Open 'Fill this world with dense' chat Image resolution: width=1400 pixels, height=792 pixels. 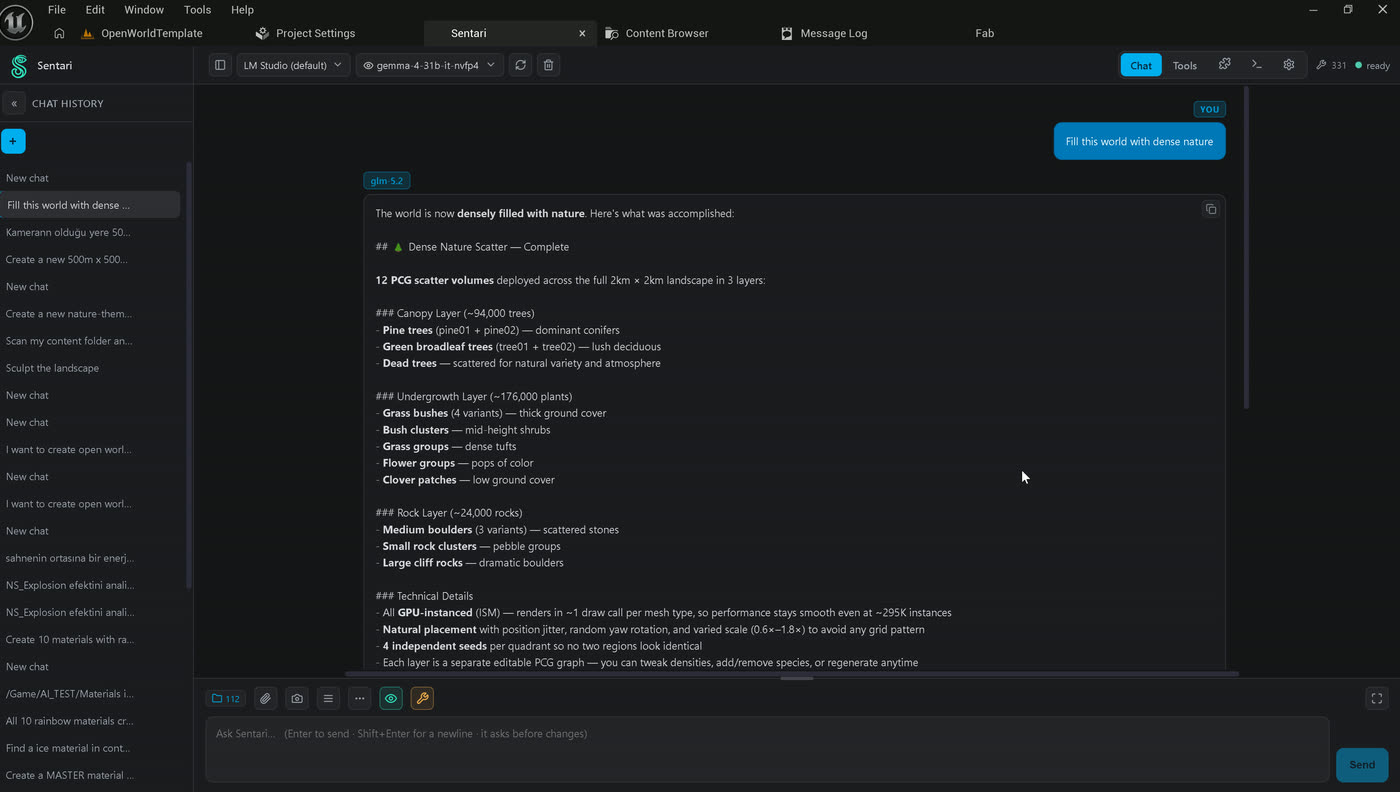(90, 205)
